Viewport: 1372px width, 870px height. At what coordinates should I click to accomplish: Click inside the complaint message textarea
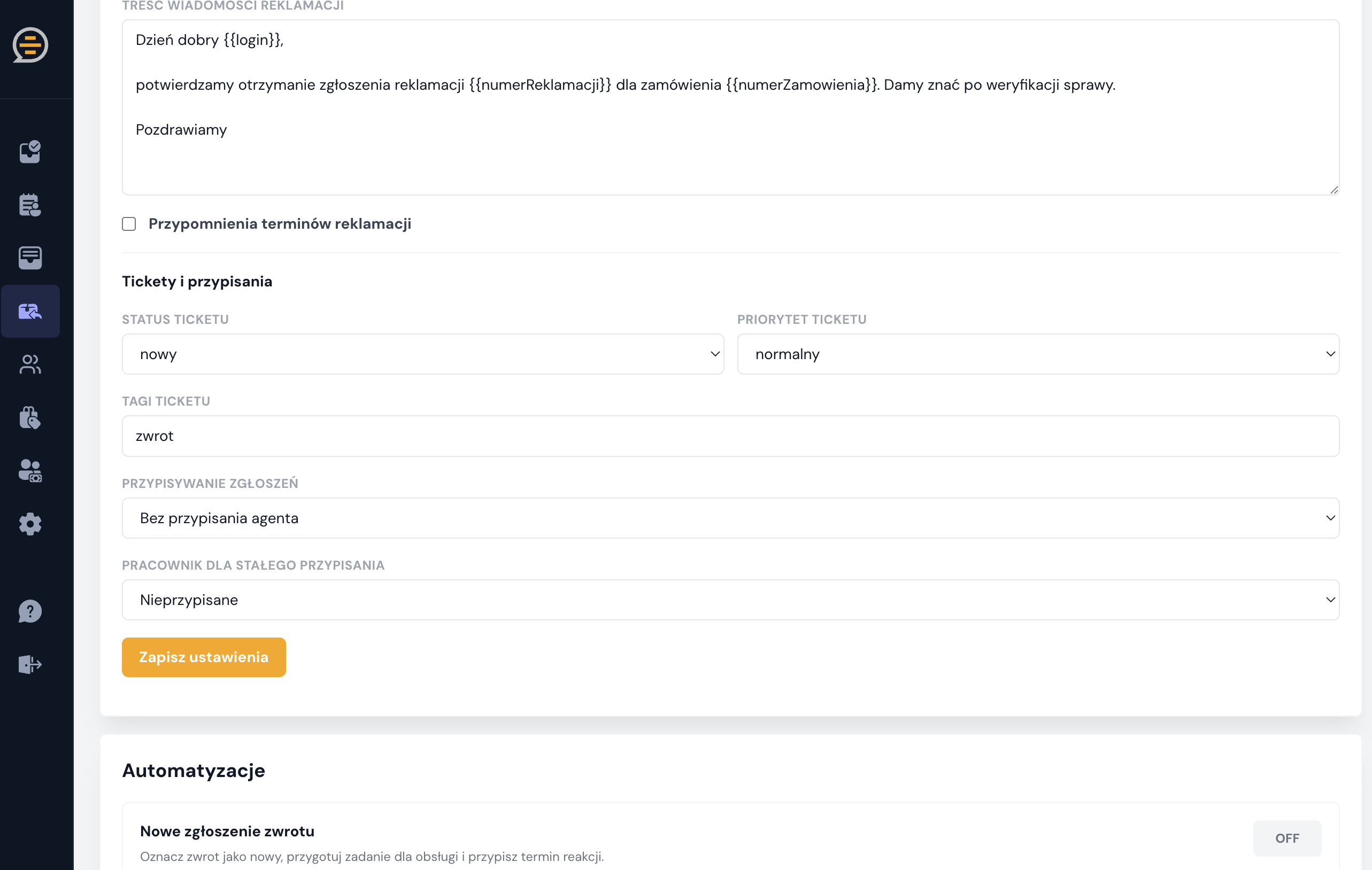pos(730,107)
